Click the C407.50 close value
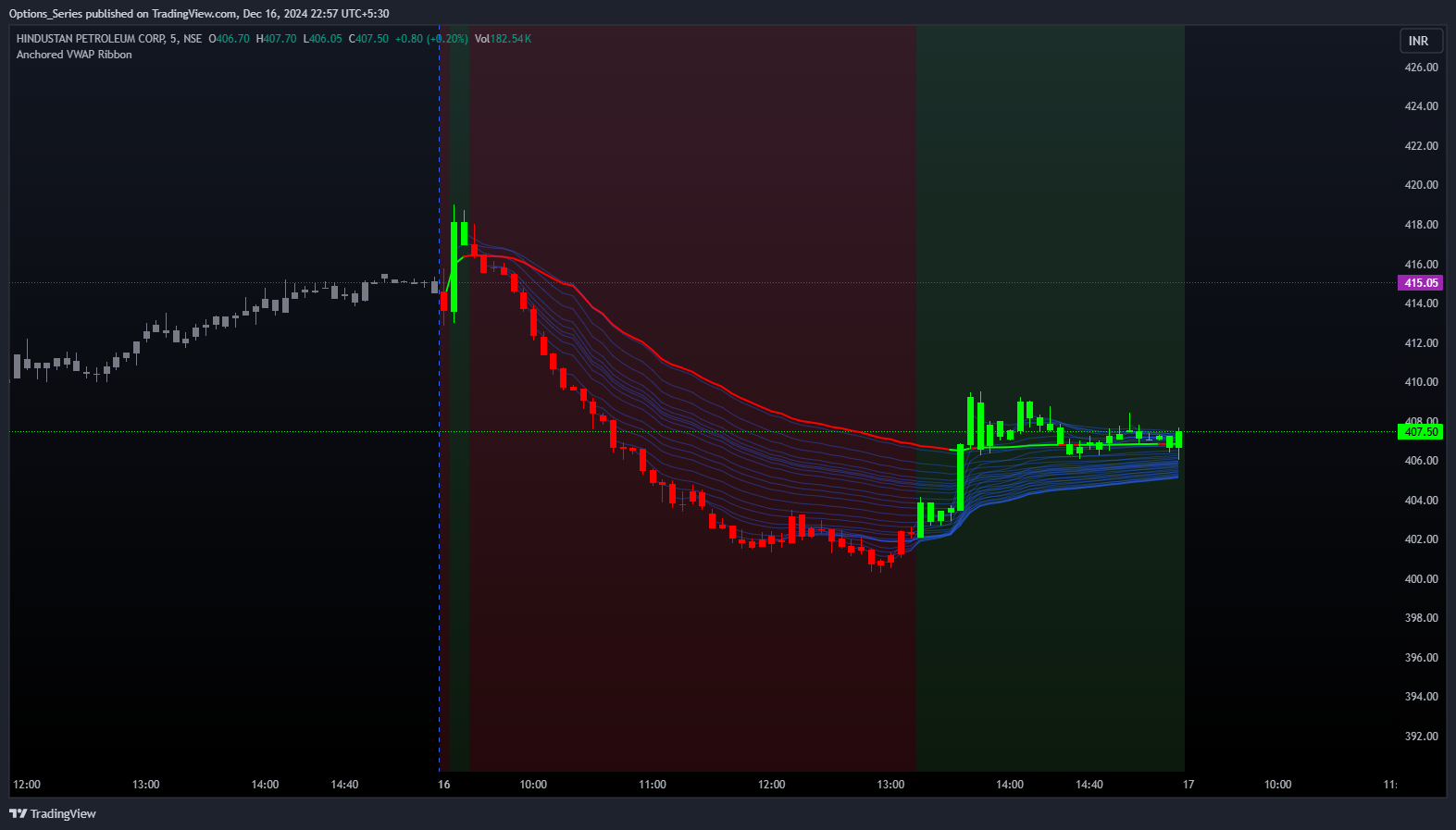The height and width of the screenshot is (830, 1456). coord(368,39)
